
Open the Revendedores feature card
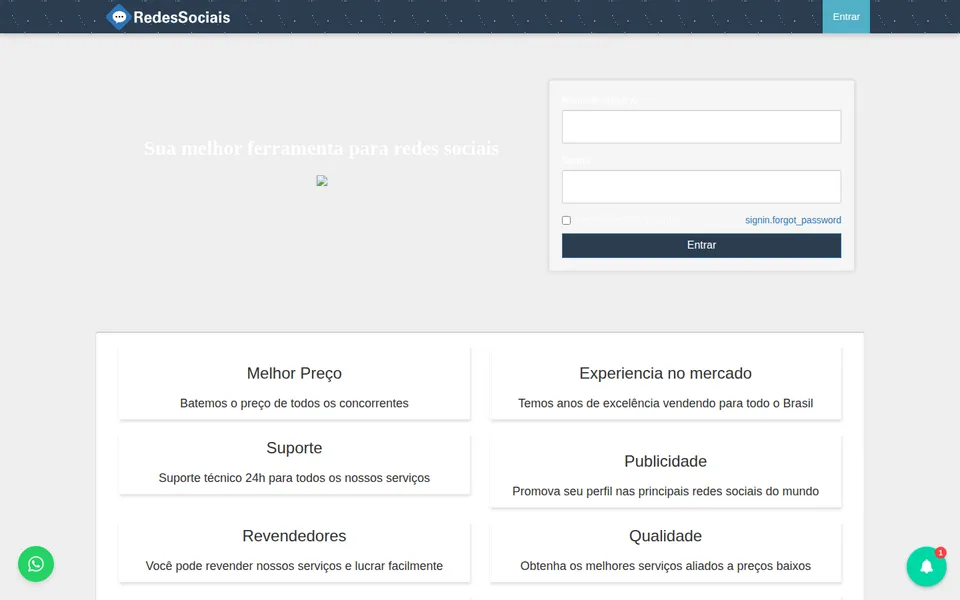(294, 552)
